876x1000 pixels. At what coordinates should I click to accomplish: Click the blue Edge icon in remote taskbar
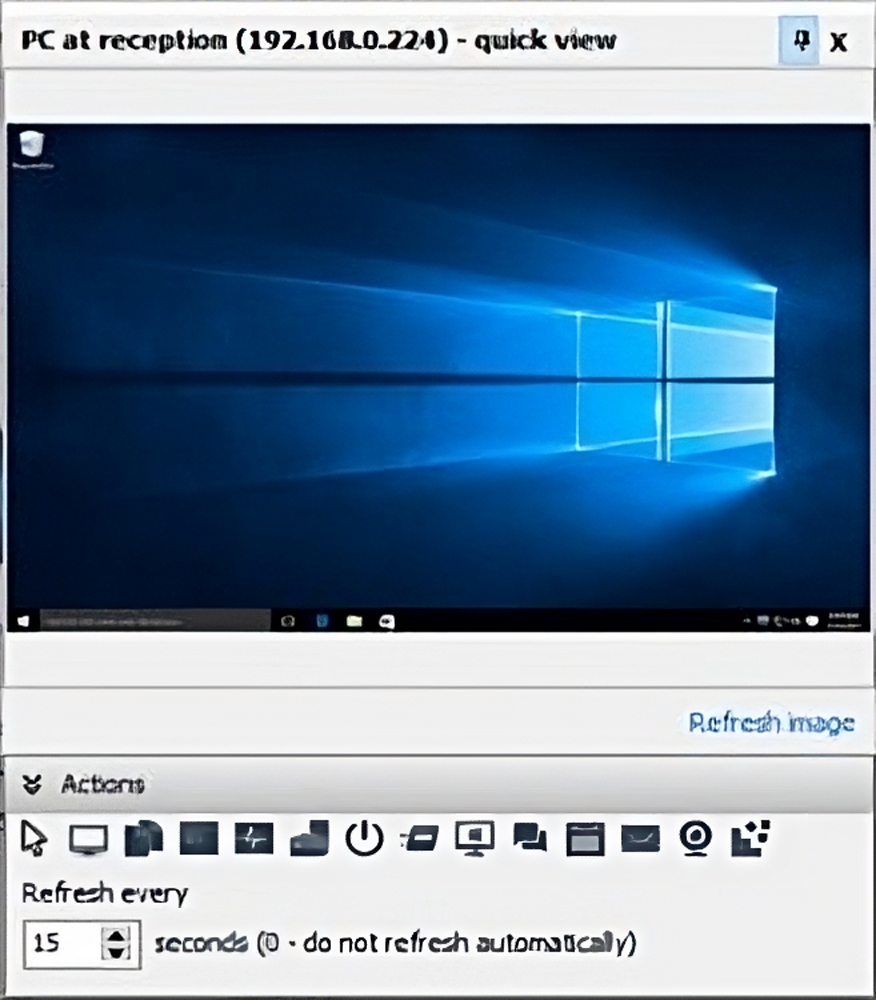tap(322, 621)
